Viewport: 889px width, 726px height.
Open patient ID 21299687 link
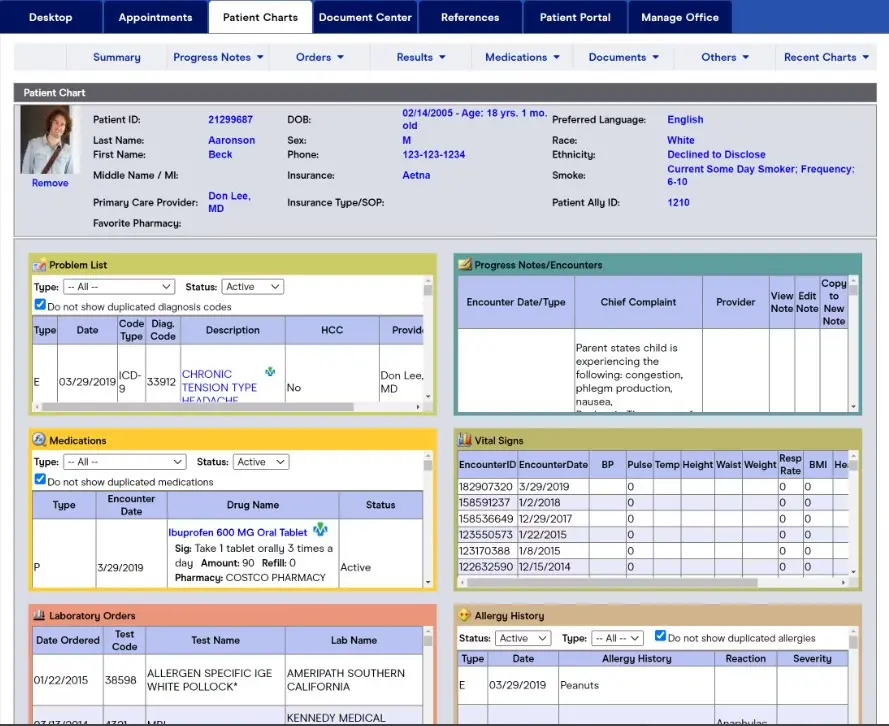(x=232, y=118)
